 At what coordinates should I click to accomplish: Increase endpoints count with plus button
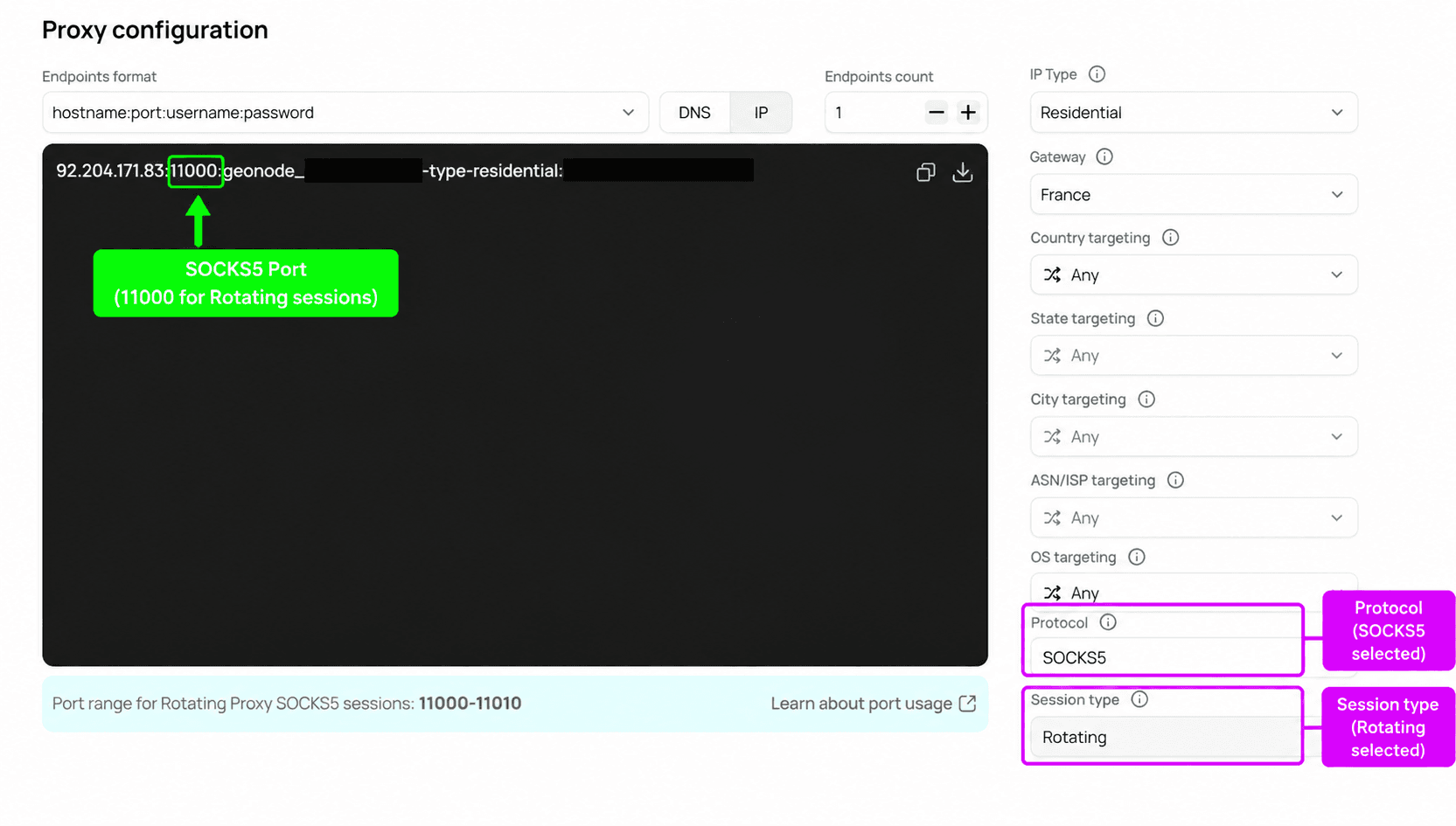click(968, 113)
